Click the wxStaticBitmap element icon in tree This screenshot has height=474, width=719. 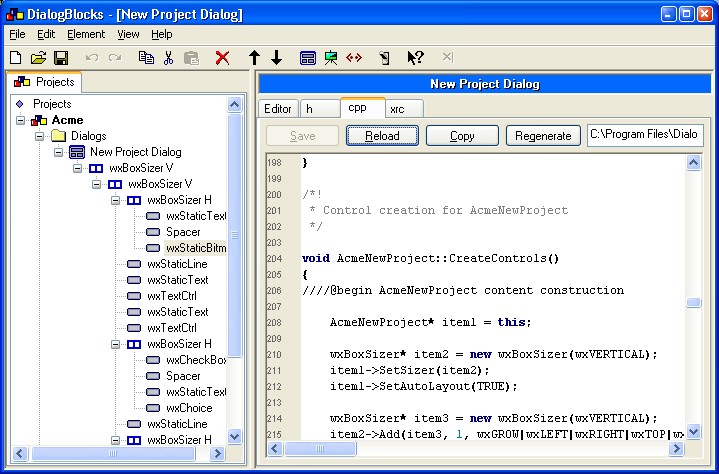(153, 248)
